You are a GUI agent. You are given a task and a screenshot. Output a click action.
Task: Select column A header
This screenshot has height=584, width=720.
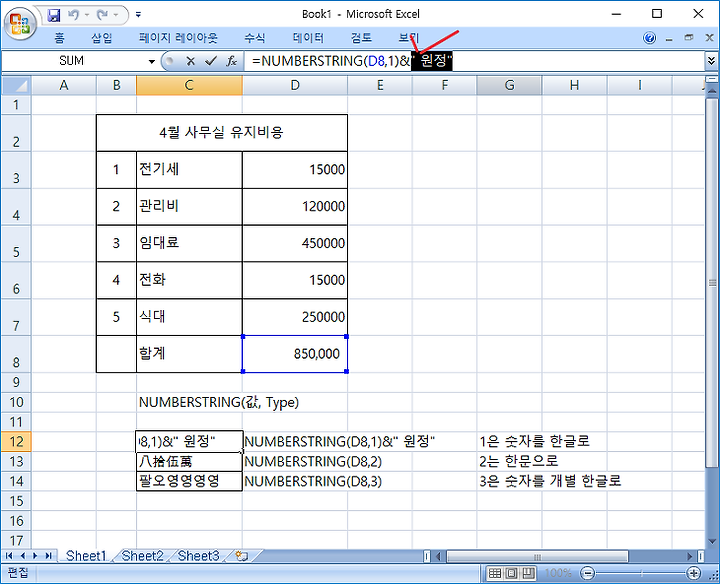coord(64,85)
